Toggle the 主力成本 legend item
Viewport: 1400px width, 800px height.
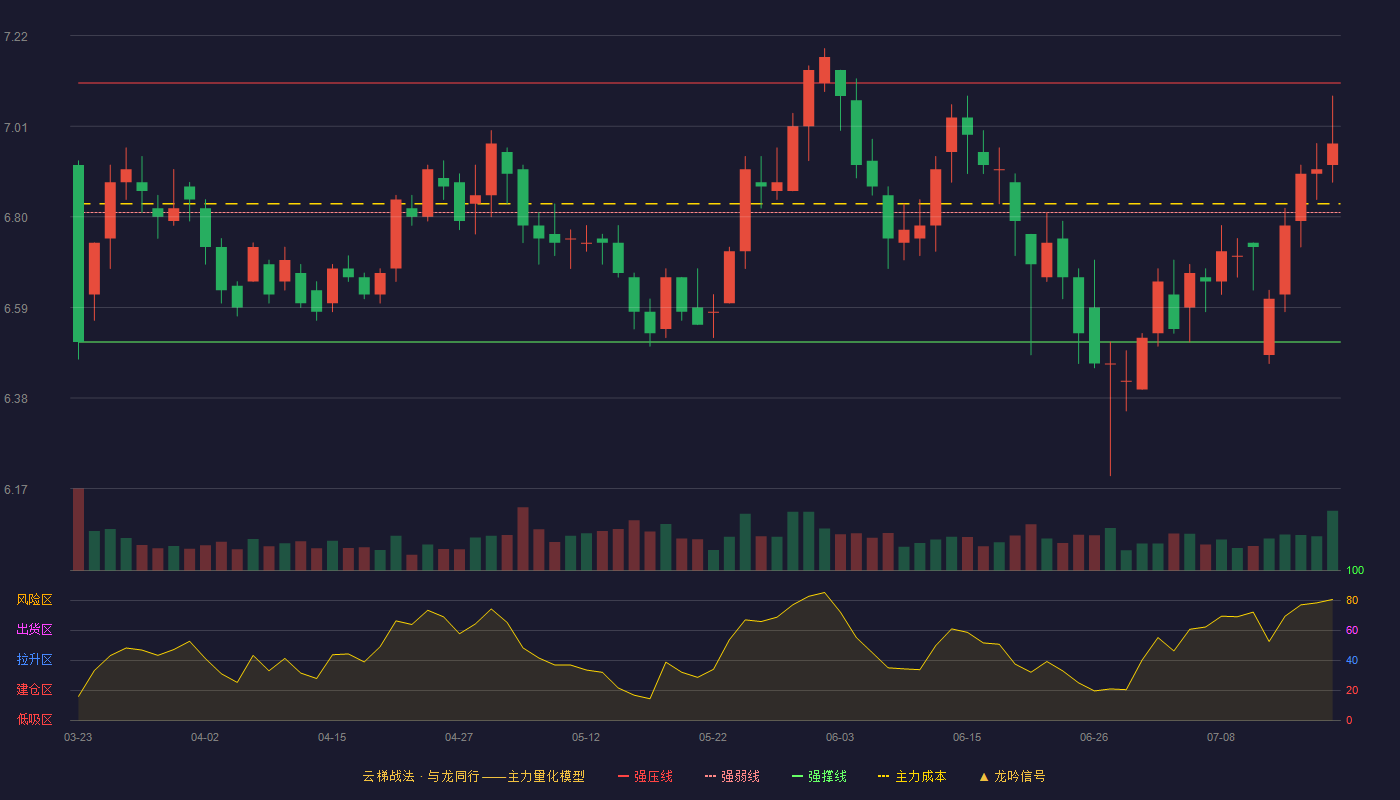pos(912,776)
